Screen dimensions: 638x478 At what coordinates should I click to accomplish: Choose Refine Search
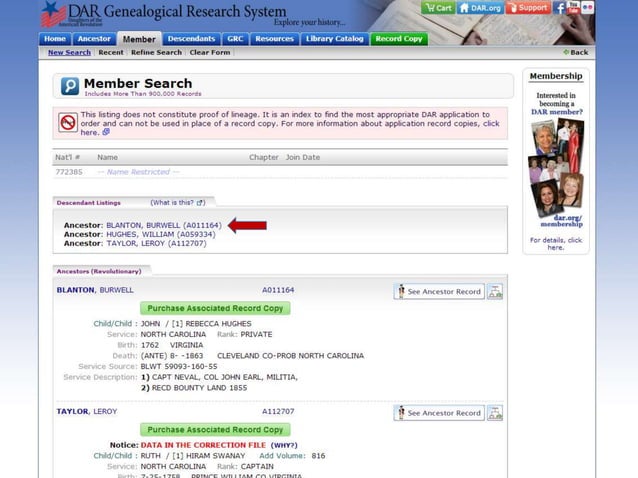pos(156,52)
